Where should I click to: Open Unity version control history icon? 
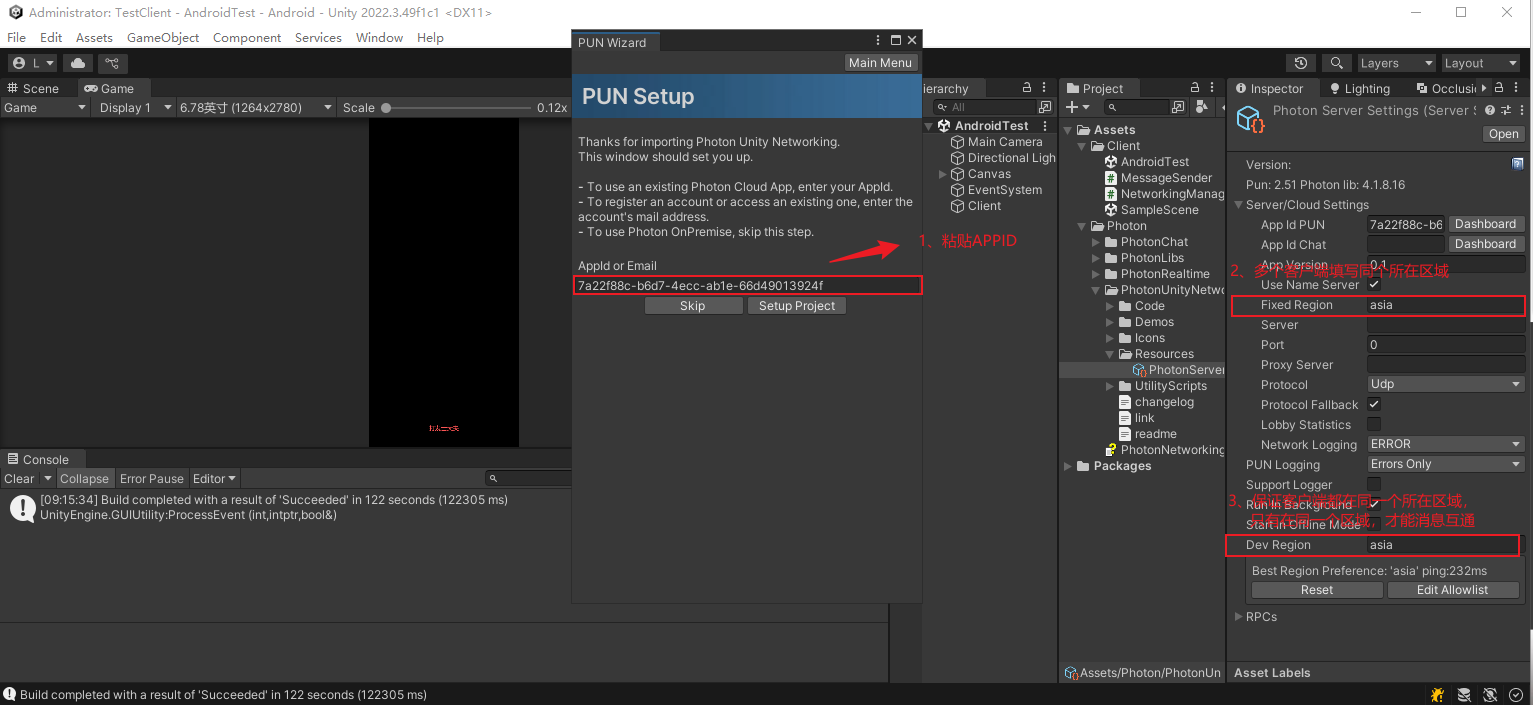[1302, 62]
